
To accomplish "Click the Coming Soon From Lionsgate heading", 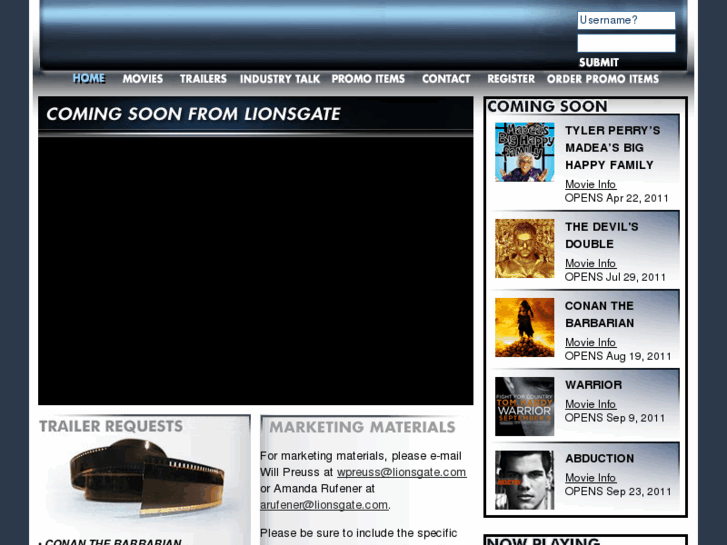I will (x=193, y=114).
